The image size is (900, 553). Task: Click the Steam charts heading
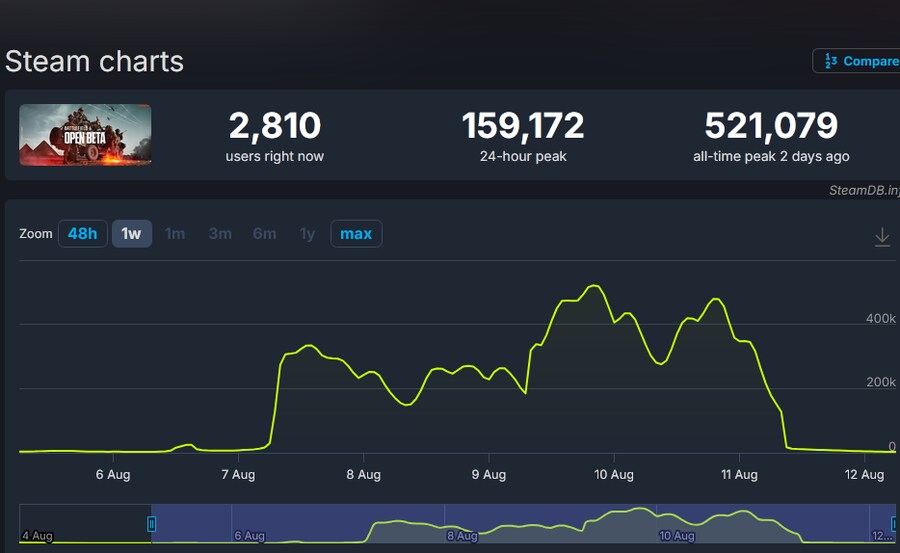pyautogui.click(x=95, y=61)
